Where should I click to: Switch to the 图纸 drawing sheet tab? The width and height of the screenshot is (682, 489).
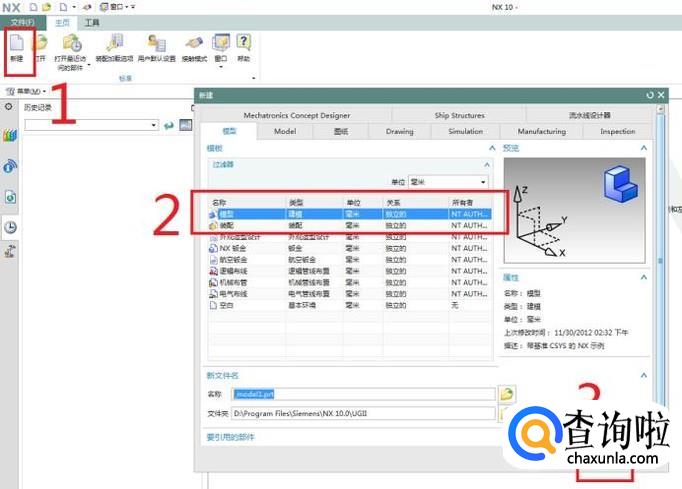point(341,131)
